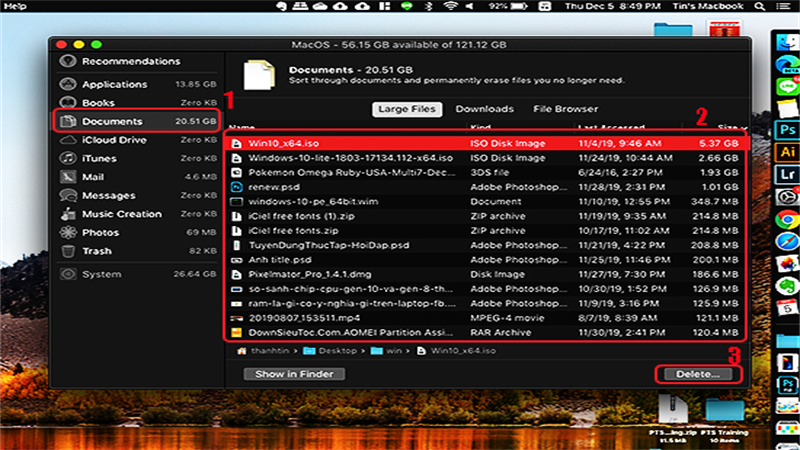Open Calendar from the Dock
This screenshot has width=800, height=450.
coord(787,308)
